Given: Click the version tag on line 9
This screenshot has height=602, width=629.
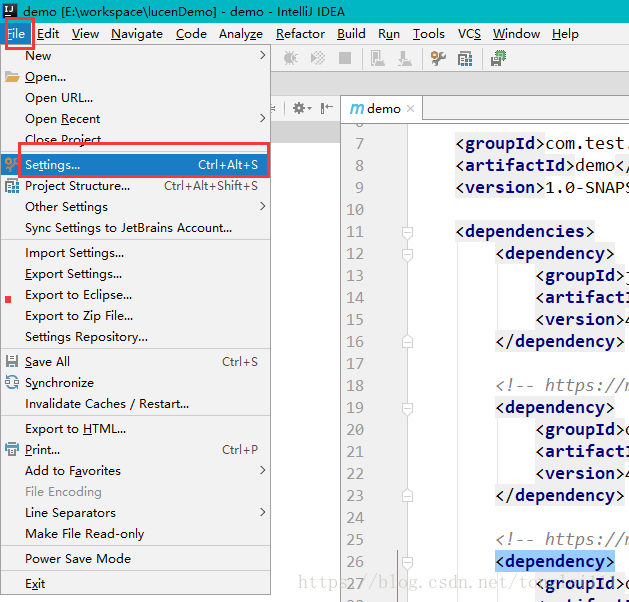Looking at the screenshot, I should (x=500, y=188).
